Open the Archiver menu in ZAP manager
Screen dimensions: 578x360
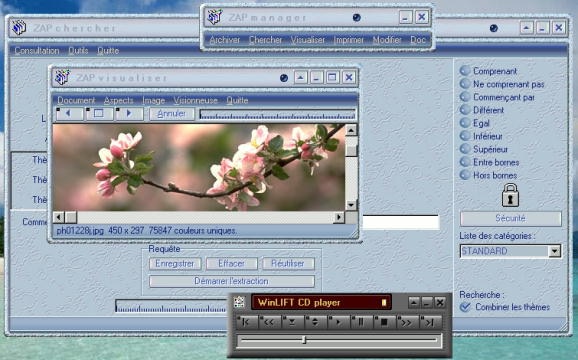224,40
